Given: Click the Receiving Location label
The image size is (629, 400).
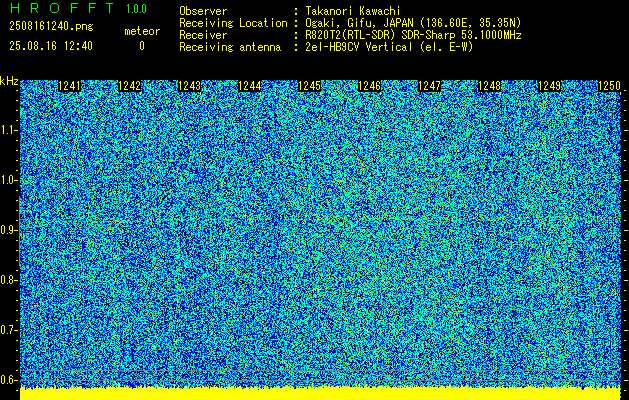Looking at the screenshot, I should click(x=233, y=23).
